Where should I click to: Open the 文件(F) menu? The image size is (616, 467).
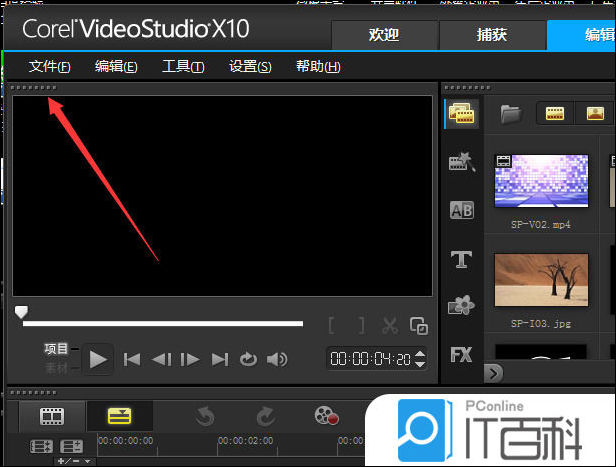coord(49,66)
